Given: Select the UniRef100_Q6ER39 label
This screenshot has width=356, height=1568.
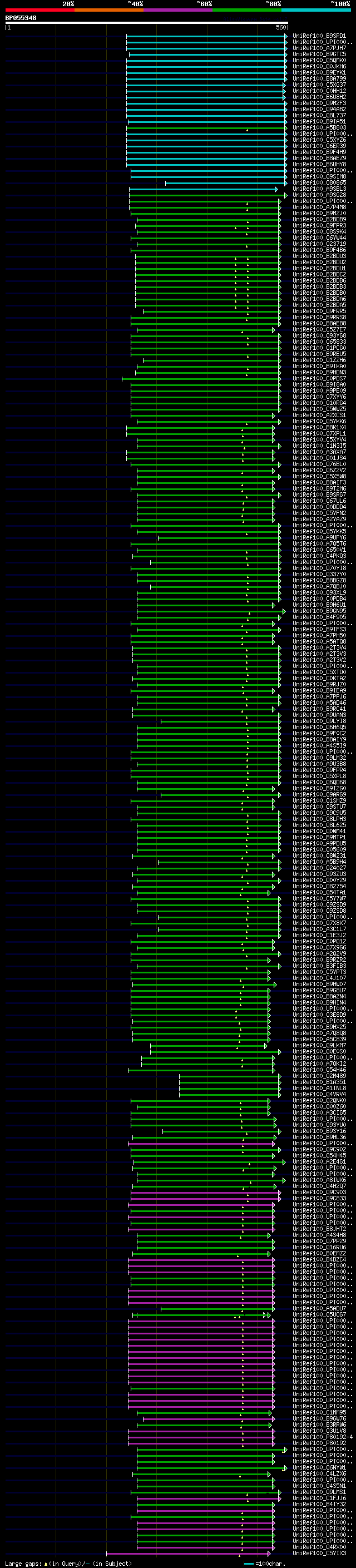Looking at the screenshot, I should (x=319, y=146).
